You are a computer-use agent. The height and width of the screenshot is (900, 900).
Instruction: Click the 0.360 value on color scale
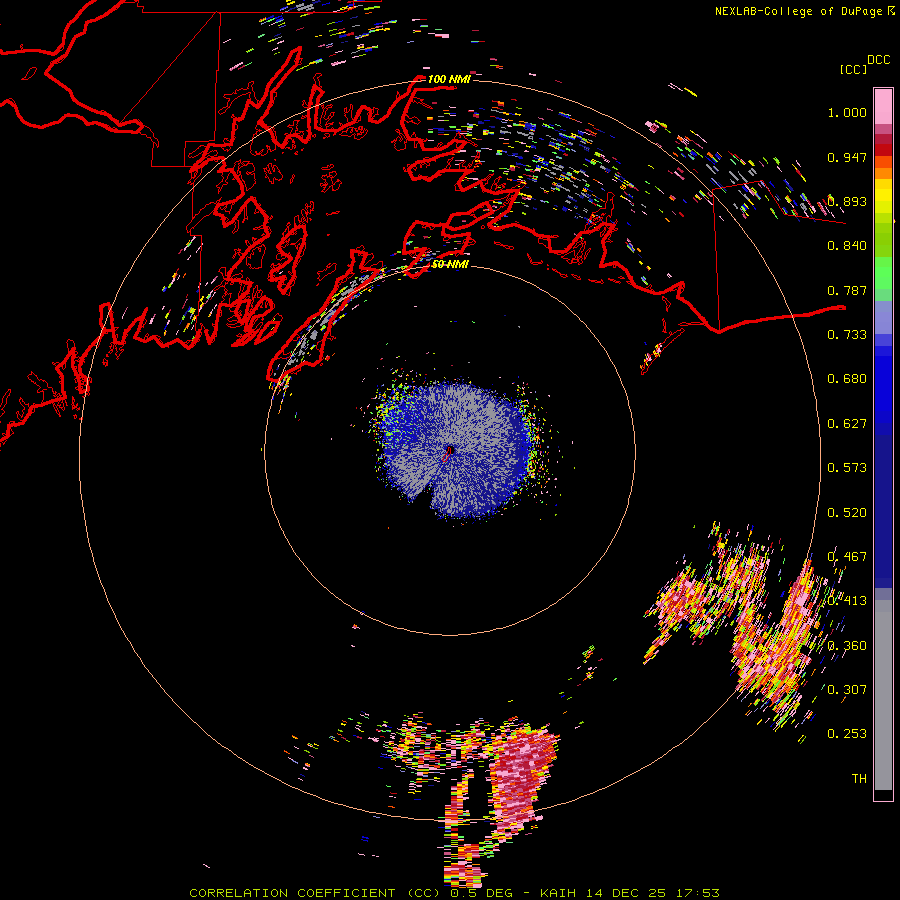coord(847,646)
